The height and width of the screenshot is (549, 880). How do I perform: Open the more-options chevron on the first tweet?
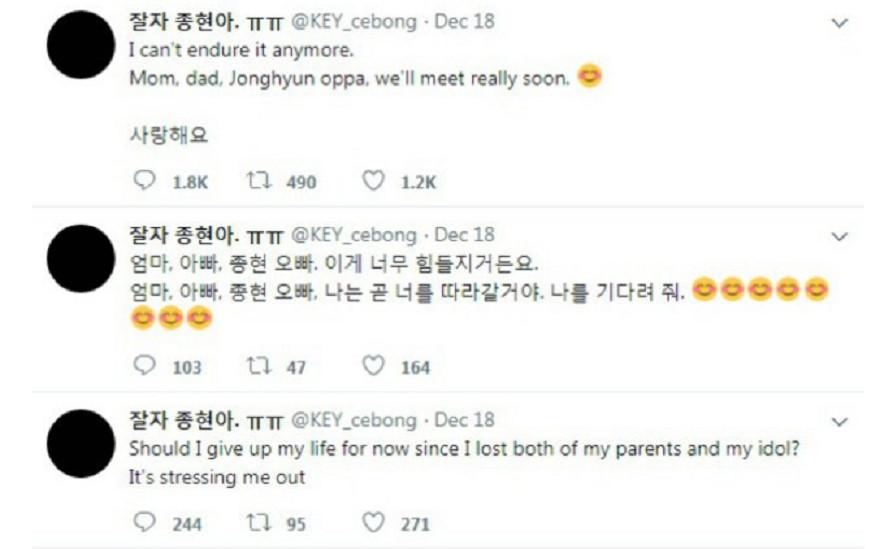[x=840, y=23]
